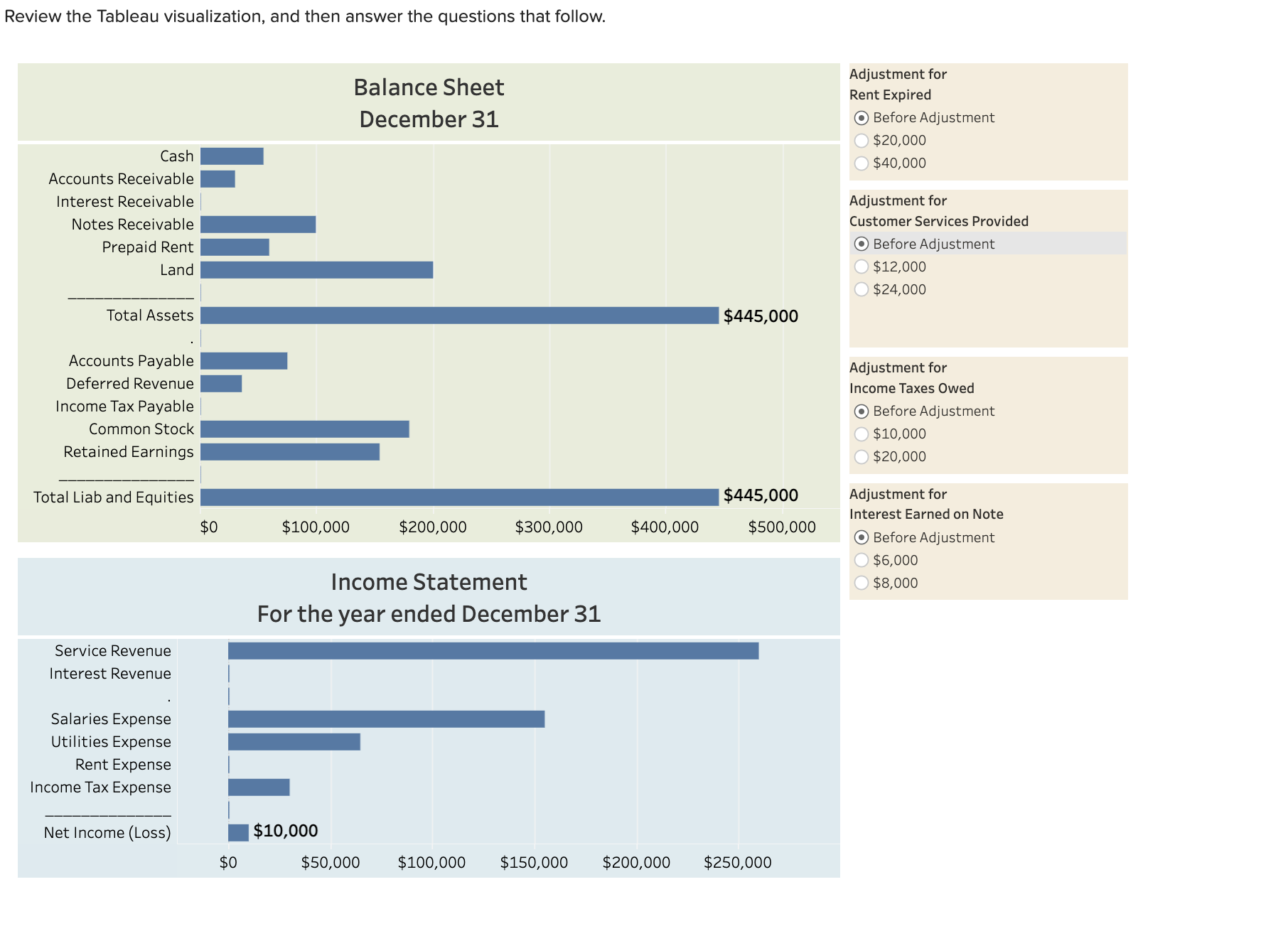This screenshot has height=931, width=1288.
Task: Choose "Before Adjustment" under Interest Earned on Note
Action: tap(862, 537)
